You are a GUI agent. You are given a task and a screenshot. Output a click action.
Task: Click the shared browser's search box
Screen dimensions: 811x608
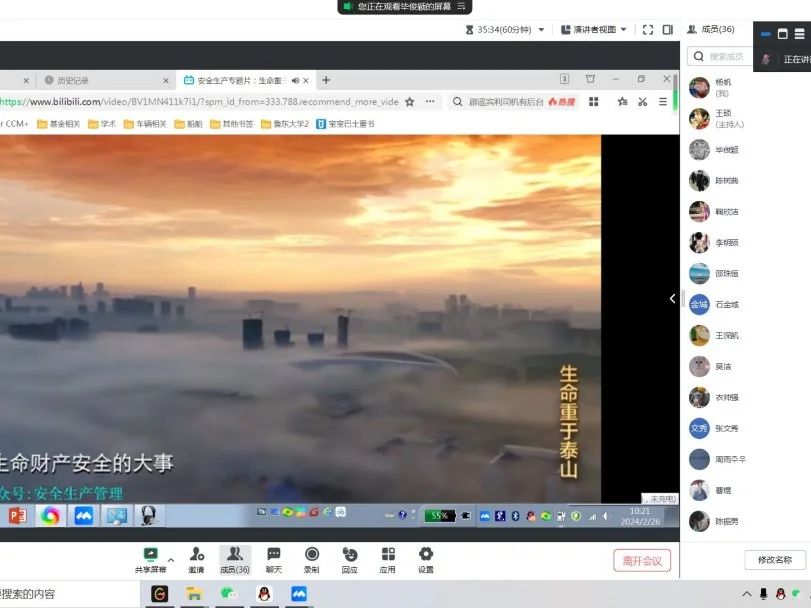coord(507,102)
